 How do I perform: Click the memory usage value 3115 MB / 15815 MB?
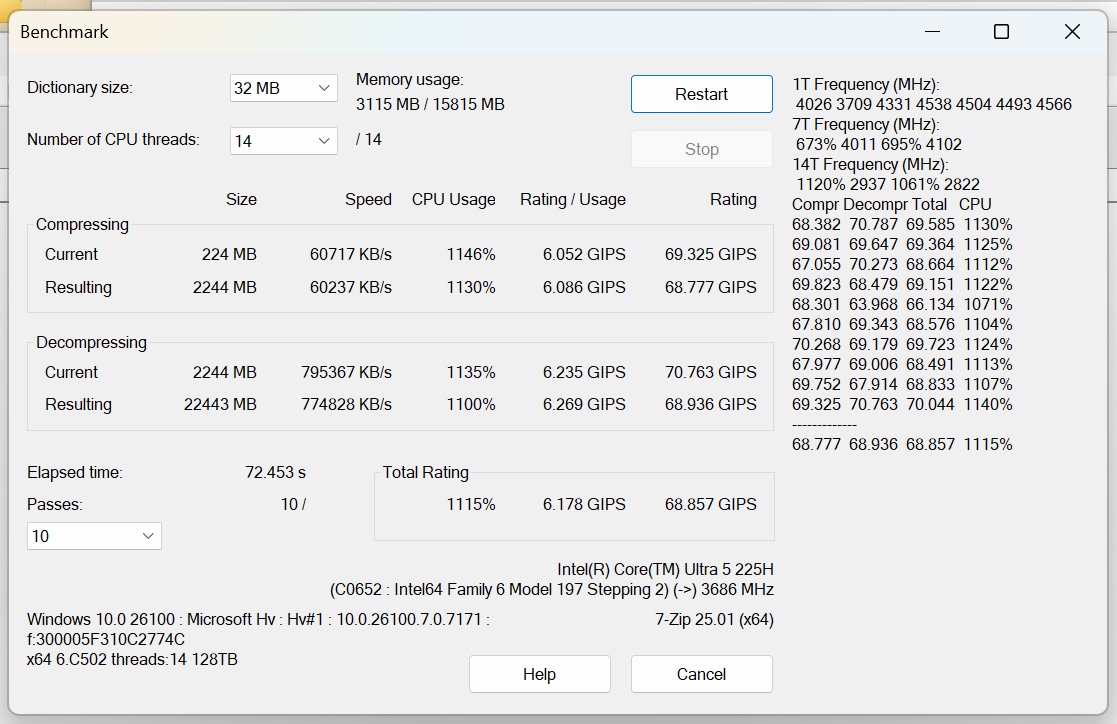(x=430, y=104)
